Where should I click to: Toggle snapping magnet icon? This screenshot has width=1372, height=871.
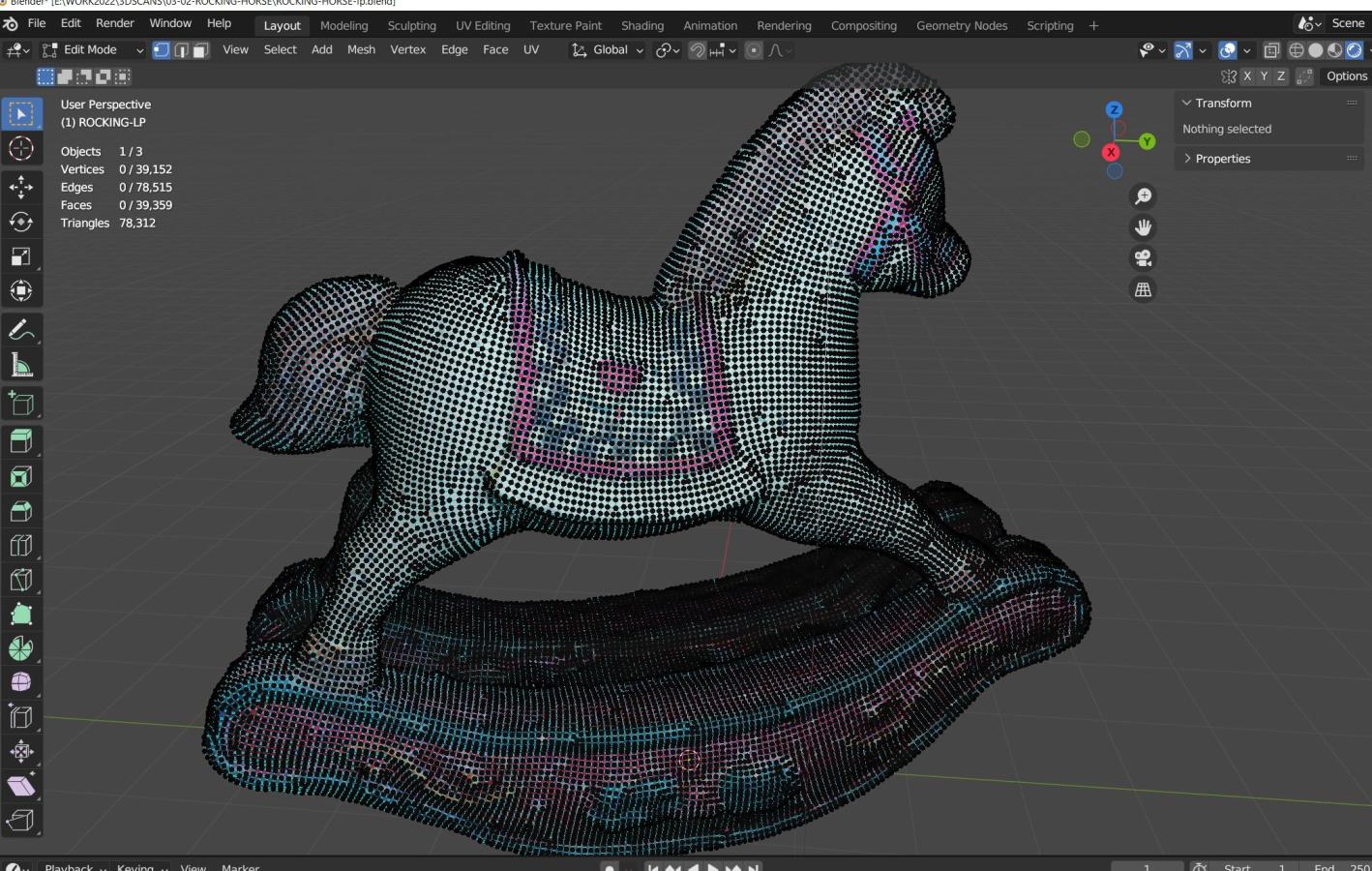click(697, 50)
